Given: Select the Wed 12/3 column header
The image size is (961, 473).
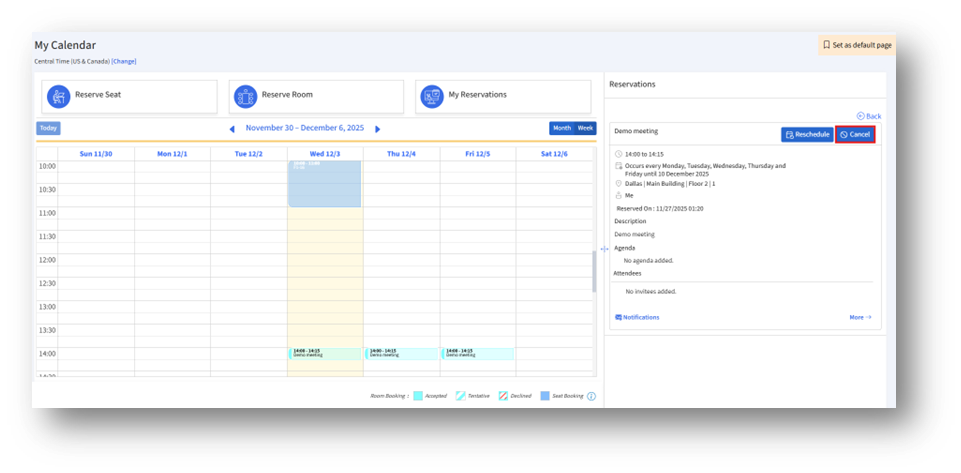Looking at the screenshot, I should coord(324,153).
